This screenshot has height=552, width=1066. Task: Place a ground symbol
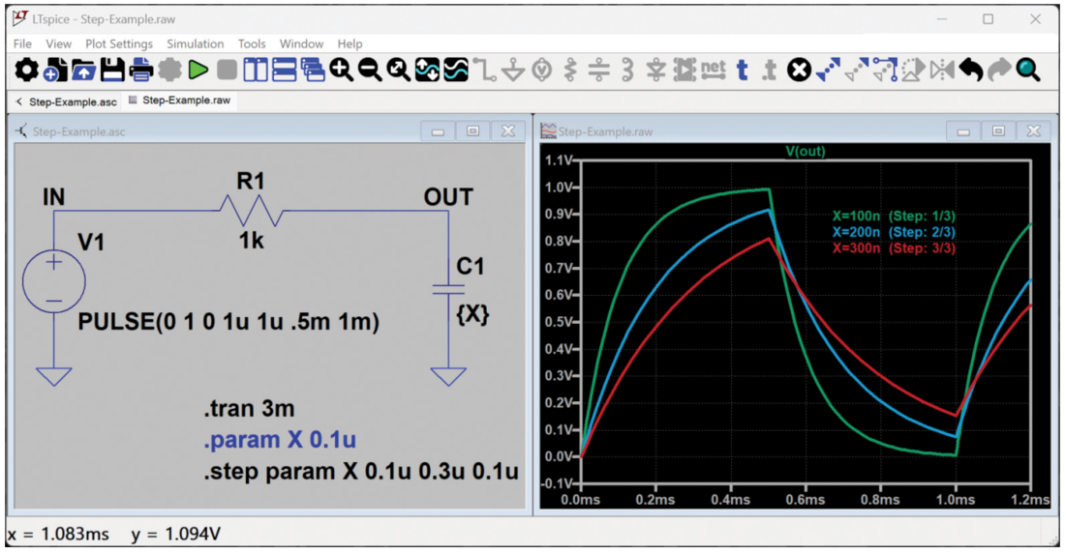click(514, 69)
